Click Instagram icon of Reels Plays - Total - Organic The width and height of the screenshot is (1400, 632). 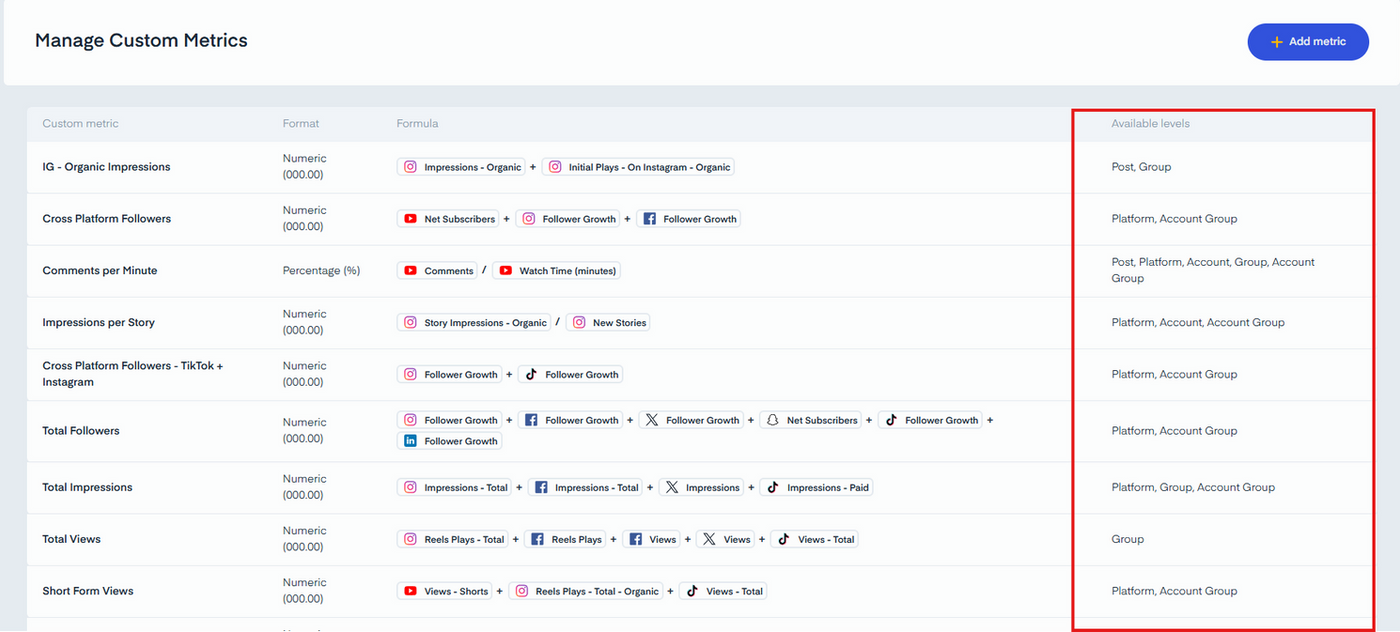tap(521, 591)
